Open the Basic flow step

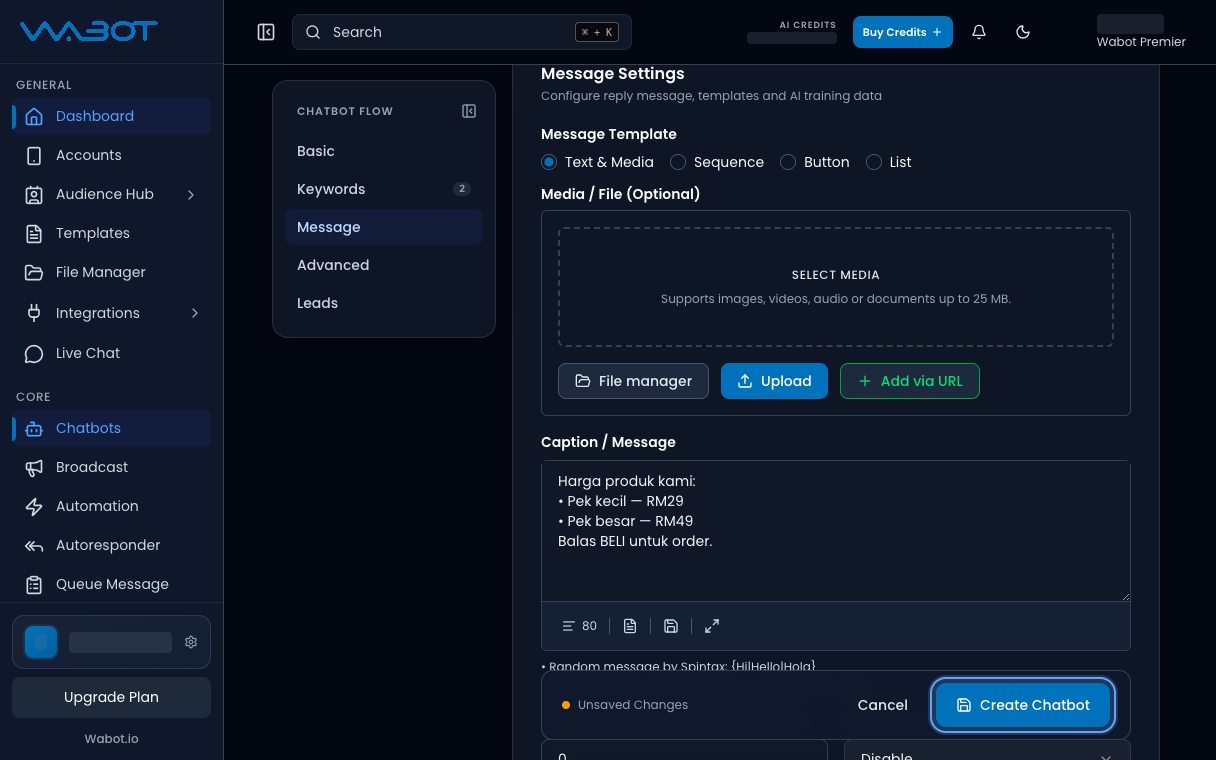(x=384, y=151)
